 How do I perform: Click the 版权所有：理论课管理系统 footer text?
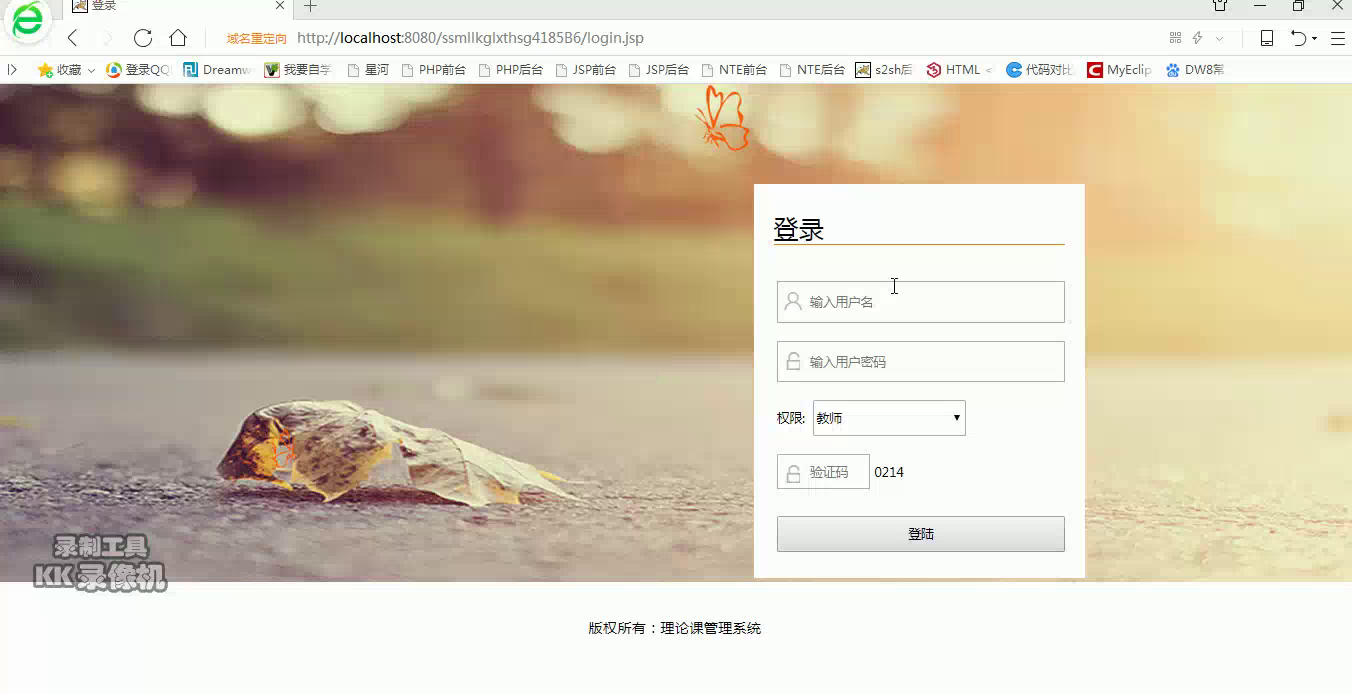(x=675, y=628)
